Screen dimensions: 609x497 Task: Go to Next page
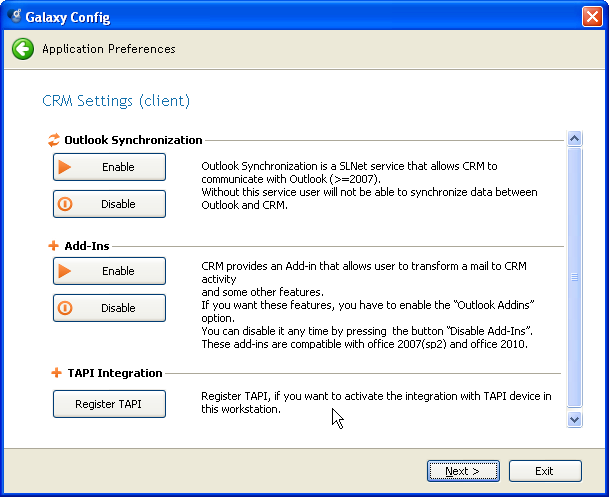pyautogui.click(x=463, y=471)
